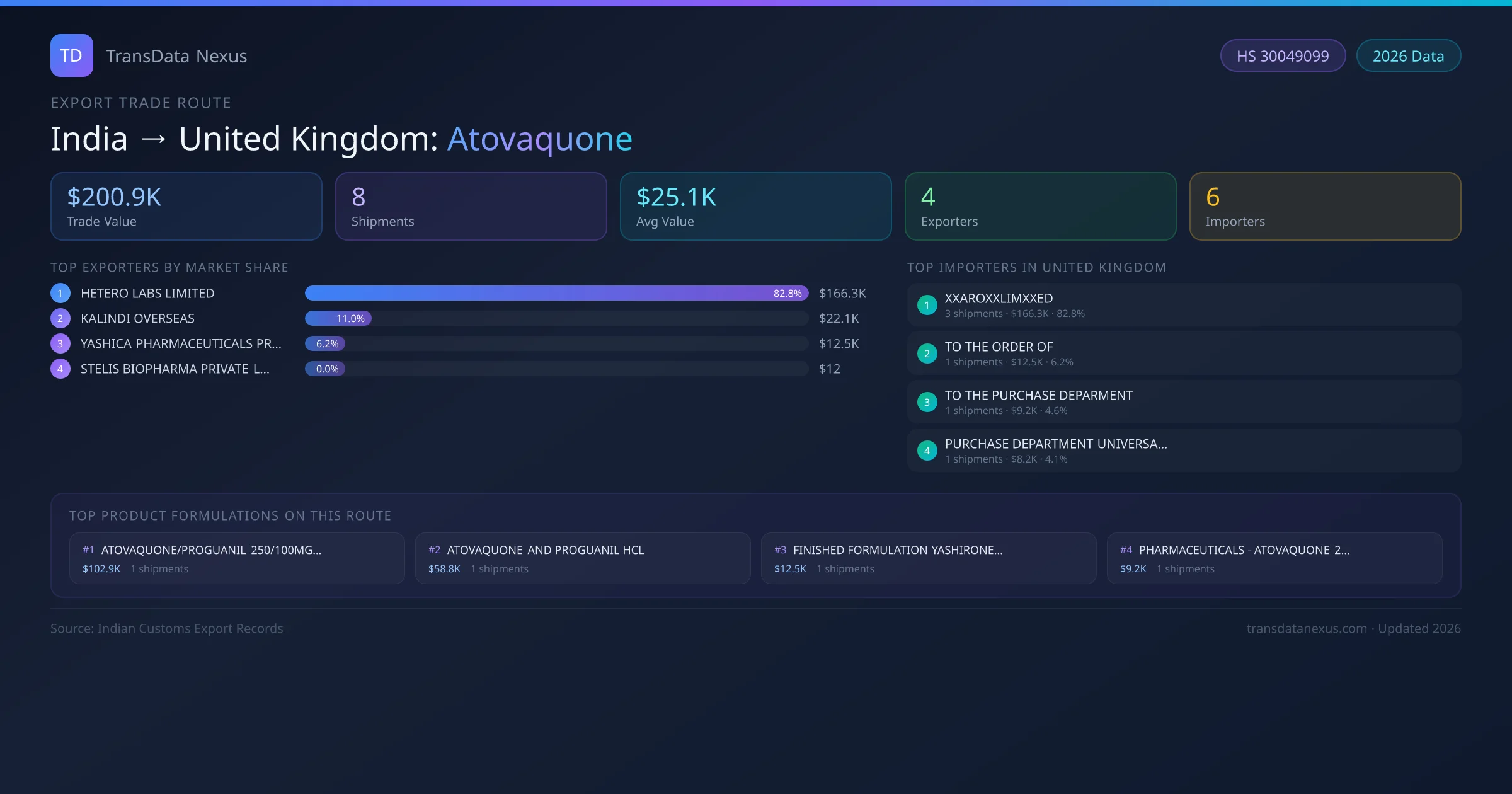
Task: Open formulation #3 Finished Formulation Yashirone card
Action: 928,558
